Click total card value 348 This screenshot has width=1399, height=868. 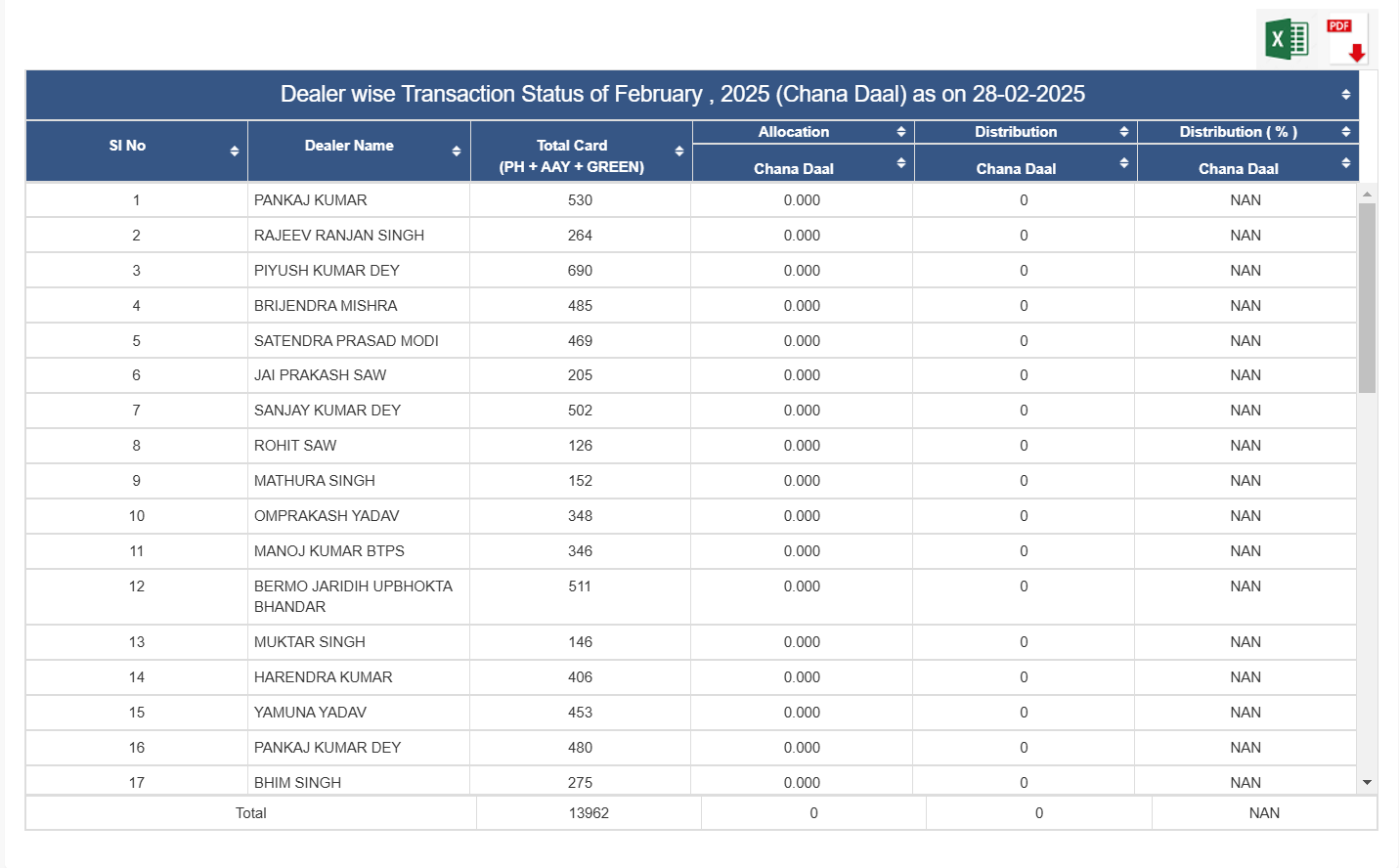click(x=580, y=516)
